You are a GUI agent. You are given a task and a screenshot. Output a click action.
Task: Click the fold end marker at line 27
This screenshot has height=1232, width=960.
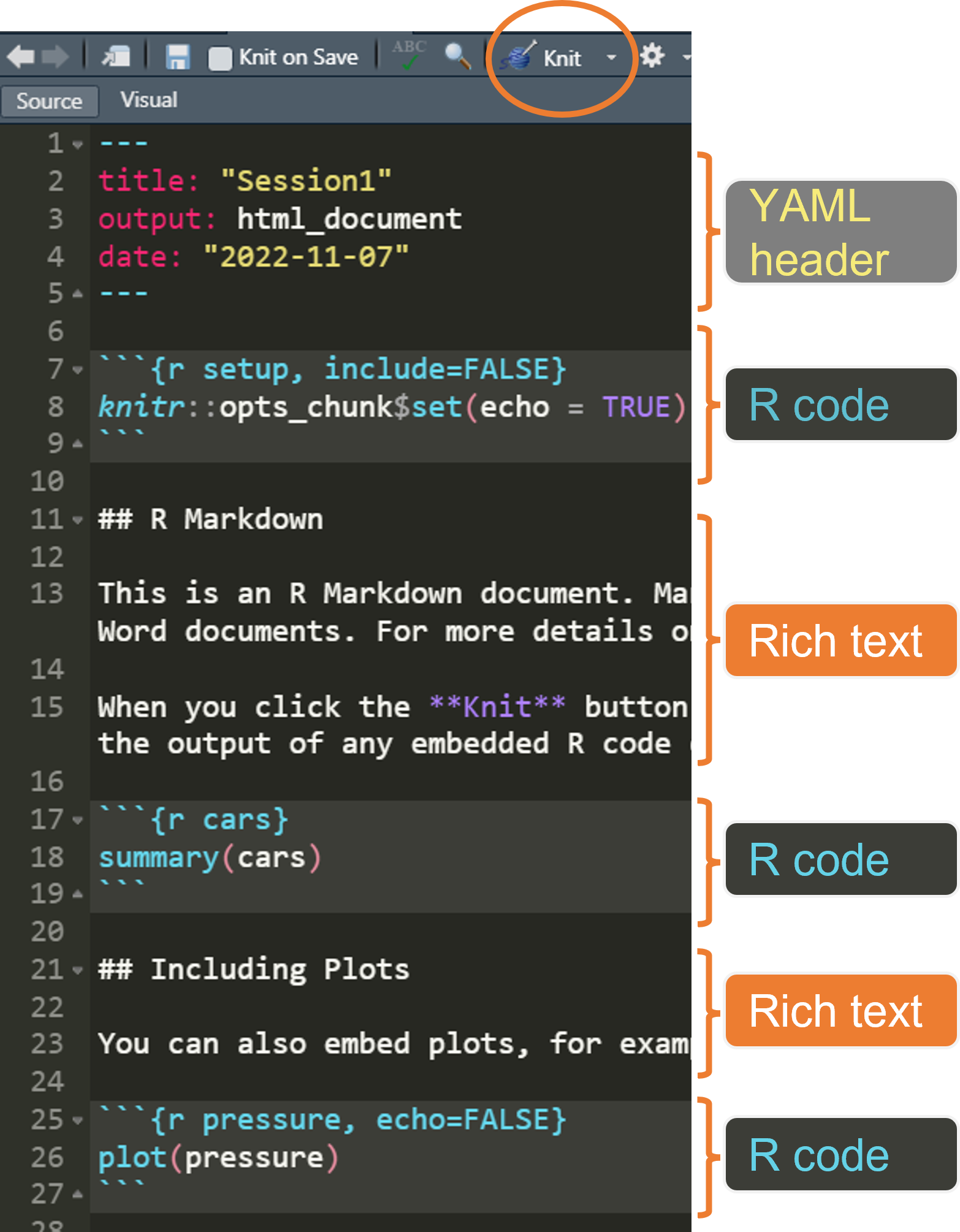coord(78,1195)
